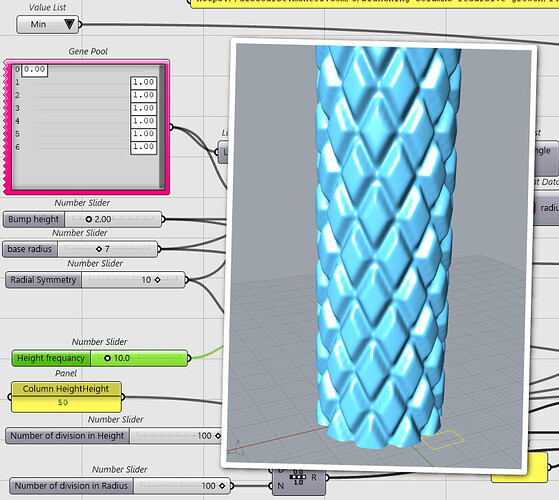The height and width of the screenshot is (500, 559).
Task: Click the Range component icon at bottom
Action: 298,477
